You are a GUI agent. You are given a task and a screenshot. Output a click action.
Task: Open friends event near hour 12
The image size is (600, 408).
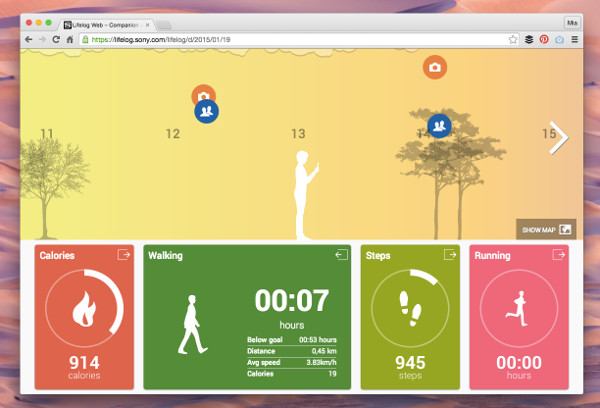click(207, 111)
